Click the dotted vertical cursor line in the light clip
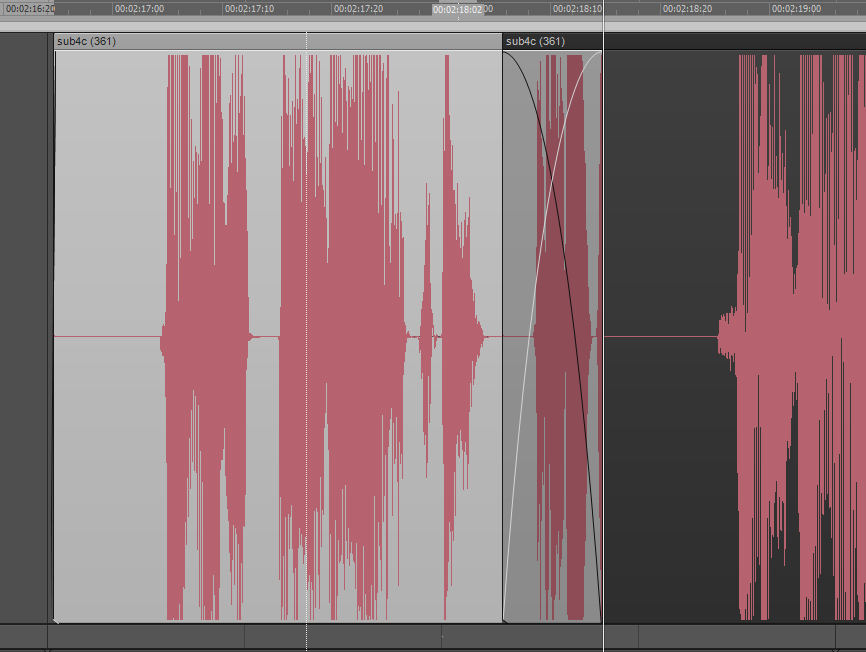 (x=306, y=200)
